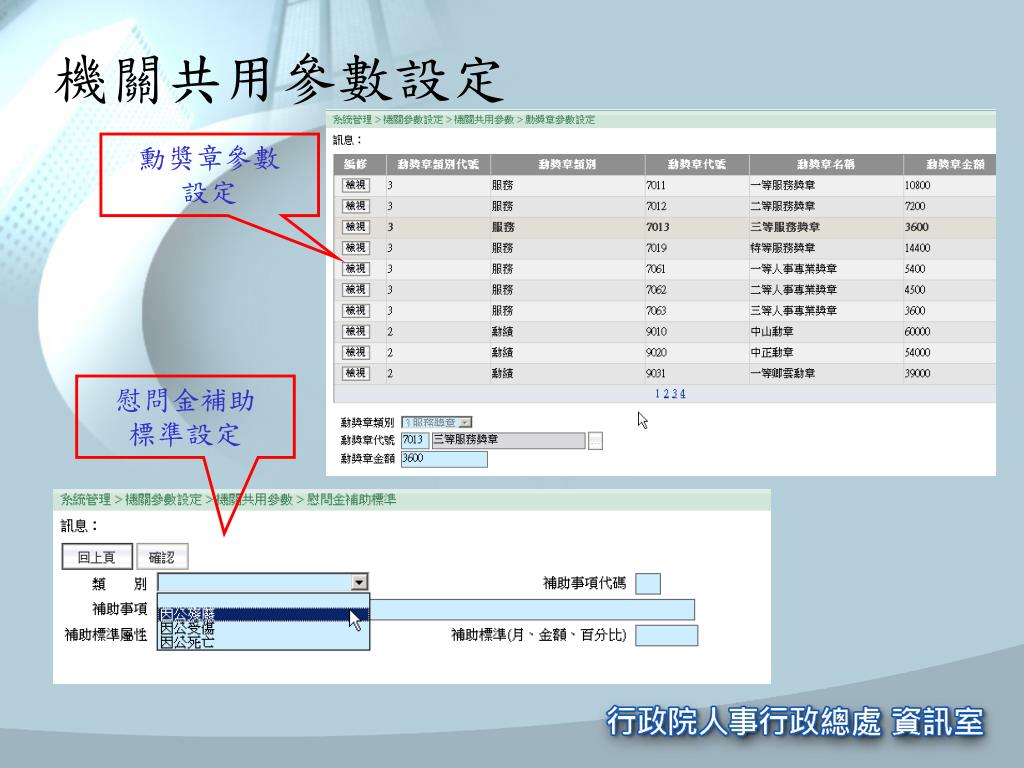Click the 補助事項 long text field

[x=532, y=609]
